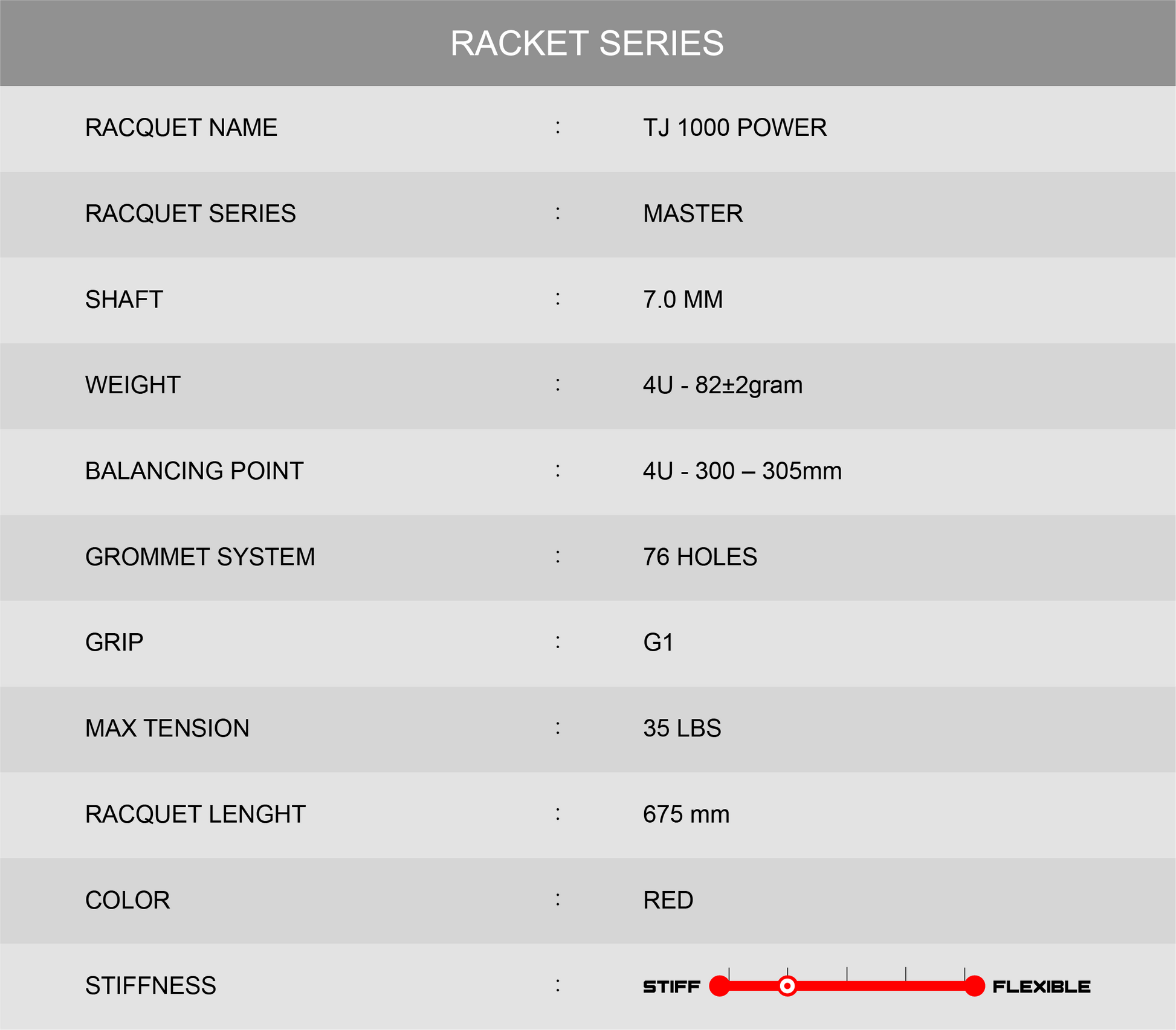The height and width of the screenshot is (1030, 1176).
Task: Click the RACQUET LENGHT row label
Action: pos(195,814)
